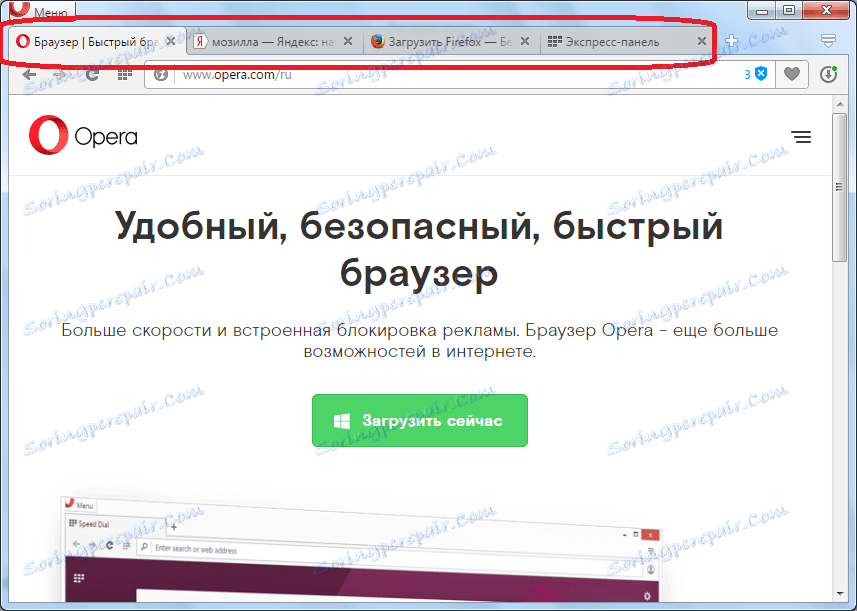Click the Загрузить сейчас download button
Image resolution: width=857 pixels, height=611 pixels.
(420, 420)
